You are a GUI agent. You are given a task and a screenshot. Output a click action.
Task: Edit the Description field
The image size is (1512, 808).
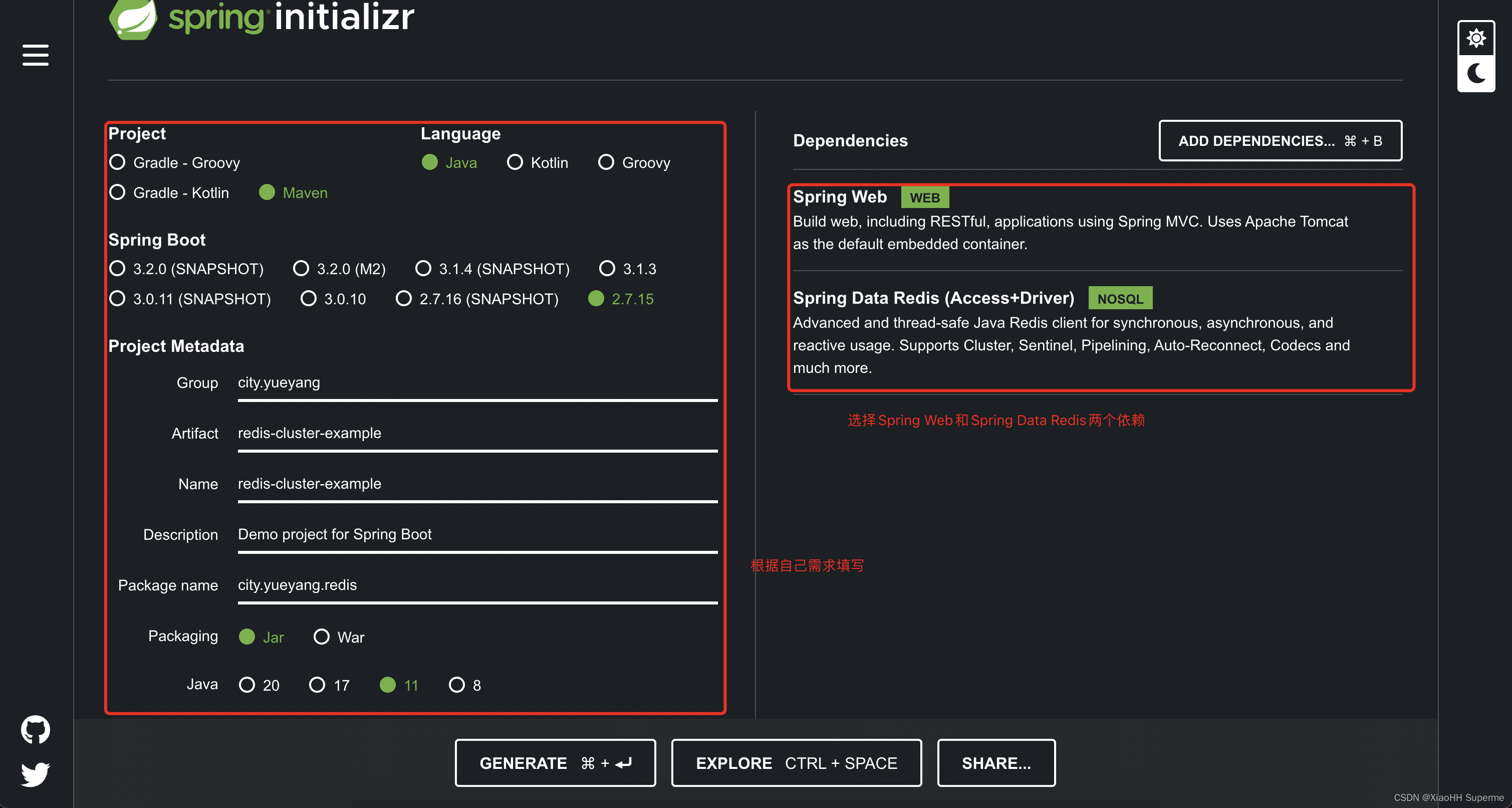(477, 534)
